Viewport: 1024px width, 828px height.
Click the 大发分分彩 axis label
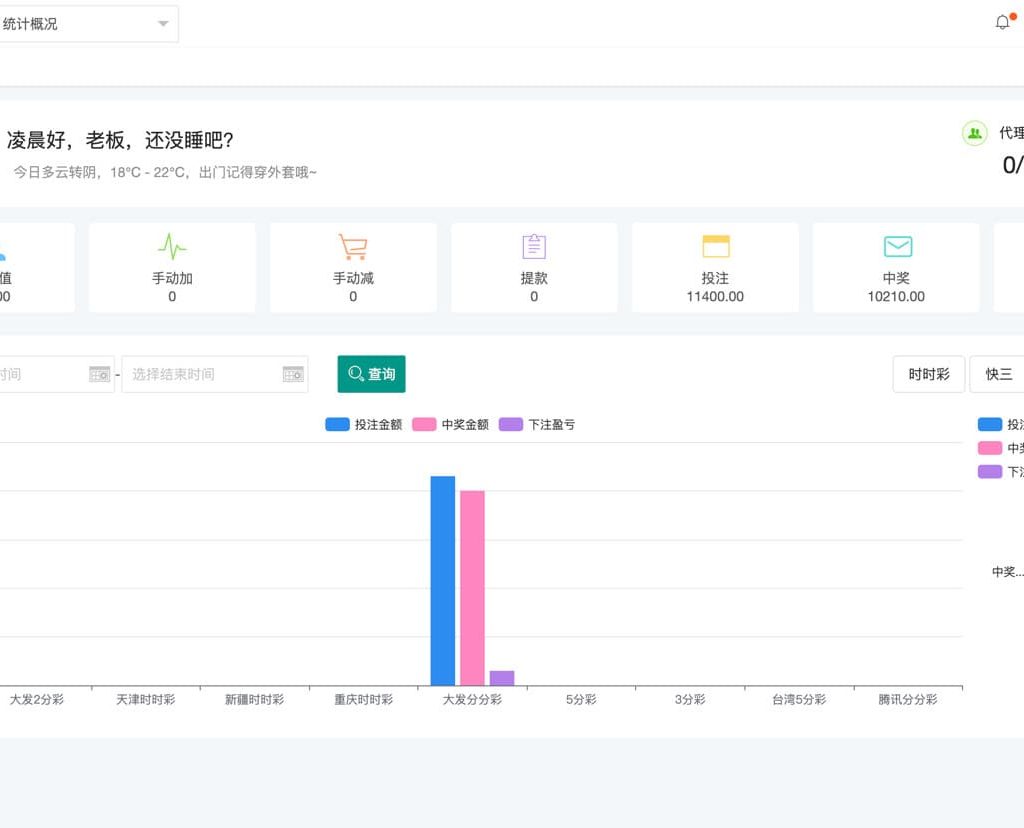[x=471, y=699]
